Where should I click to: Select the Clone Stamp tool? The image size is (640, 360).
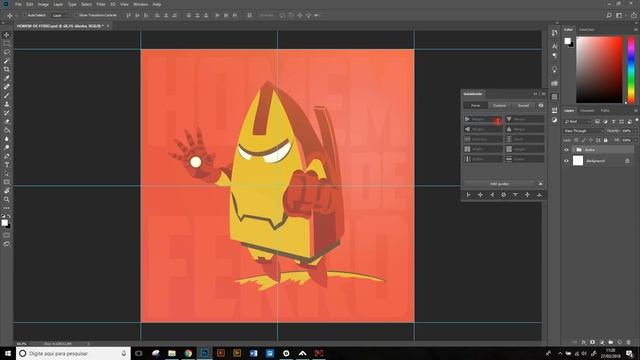[x=7, y=104]
